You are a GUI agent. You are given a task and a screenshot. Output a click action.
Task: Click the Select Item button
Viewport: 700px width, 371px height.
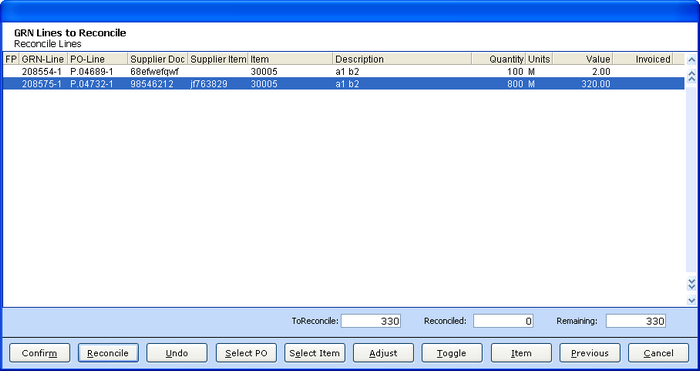point(315,353)
